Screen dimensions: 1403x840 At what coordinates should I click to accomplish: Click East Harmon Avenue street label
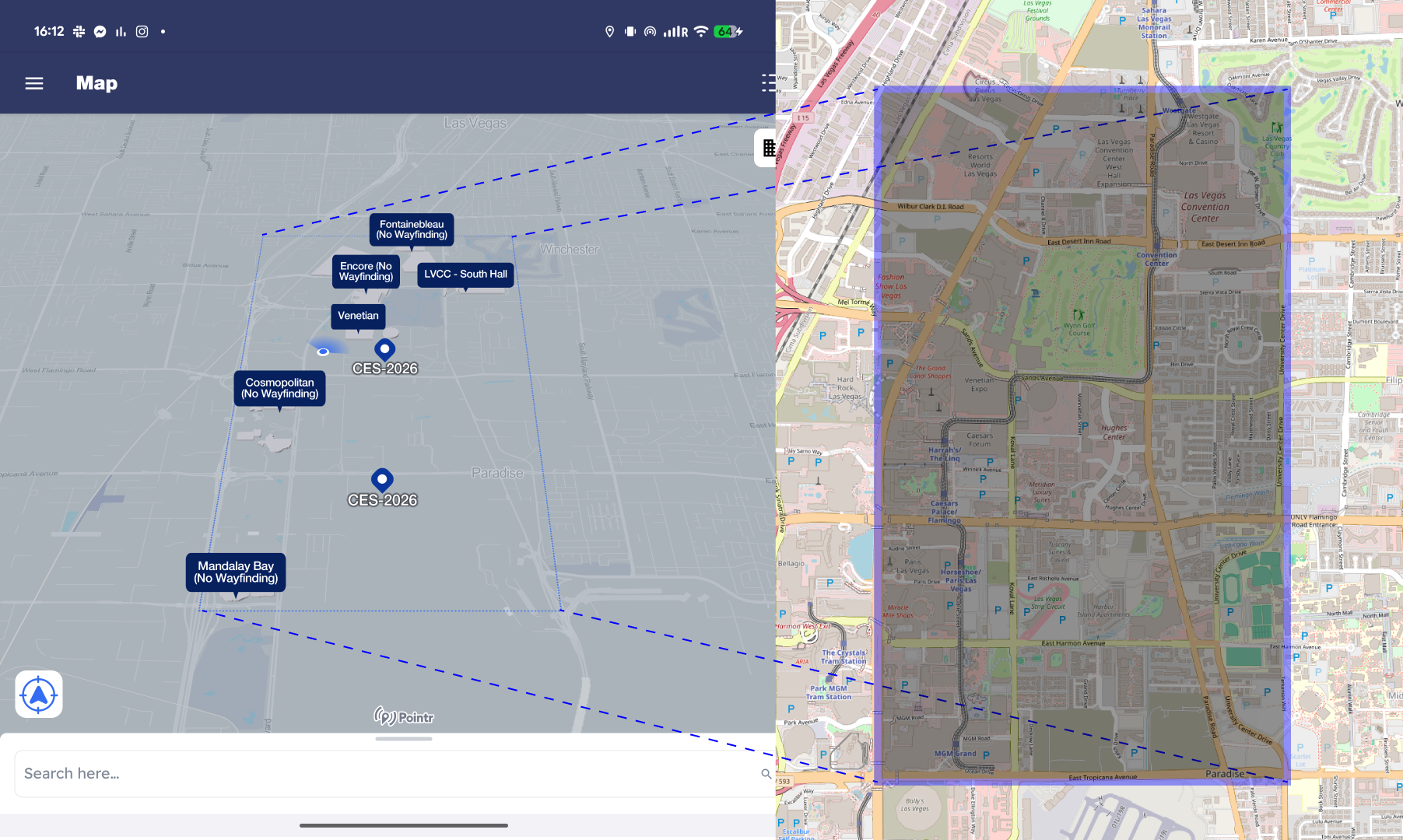(1073, 643)
